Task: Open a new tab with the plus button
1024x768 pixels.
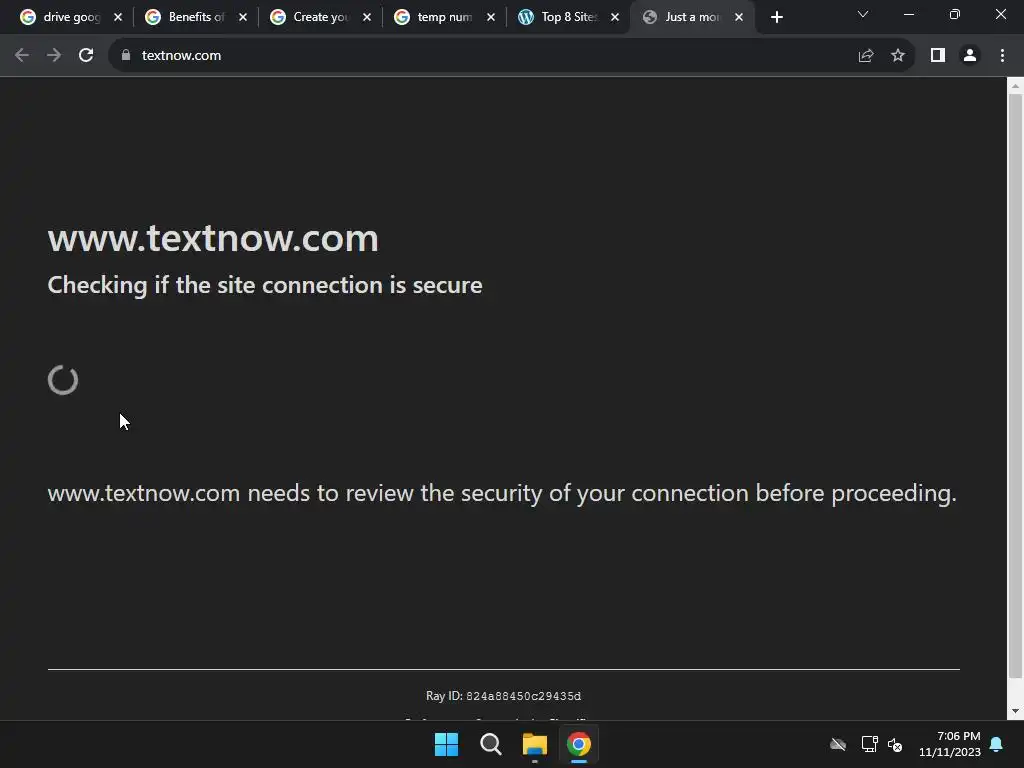Action: [776, 18]
